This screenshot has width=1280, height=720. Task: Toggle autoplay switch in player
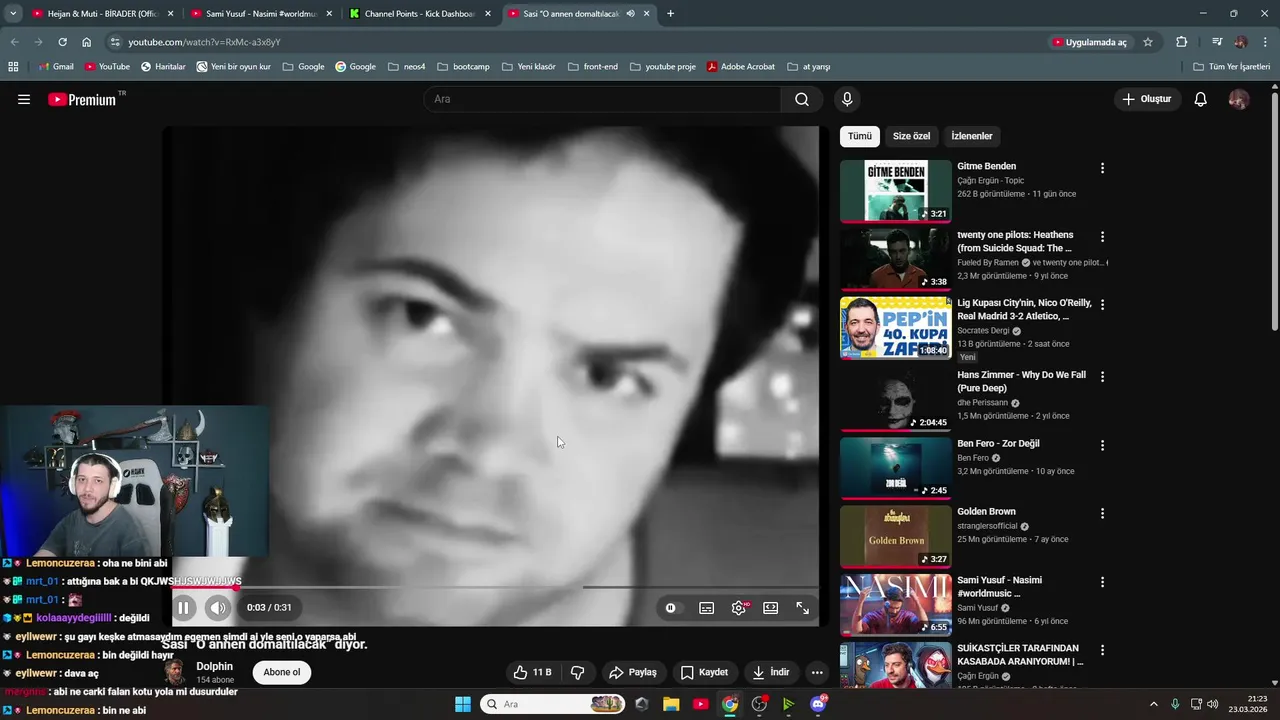click(670, 607)
